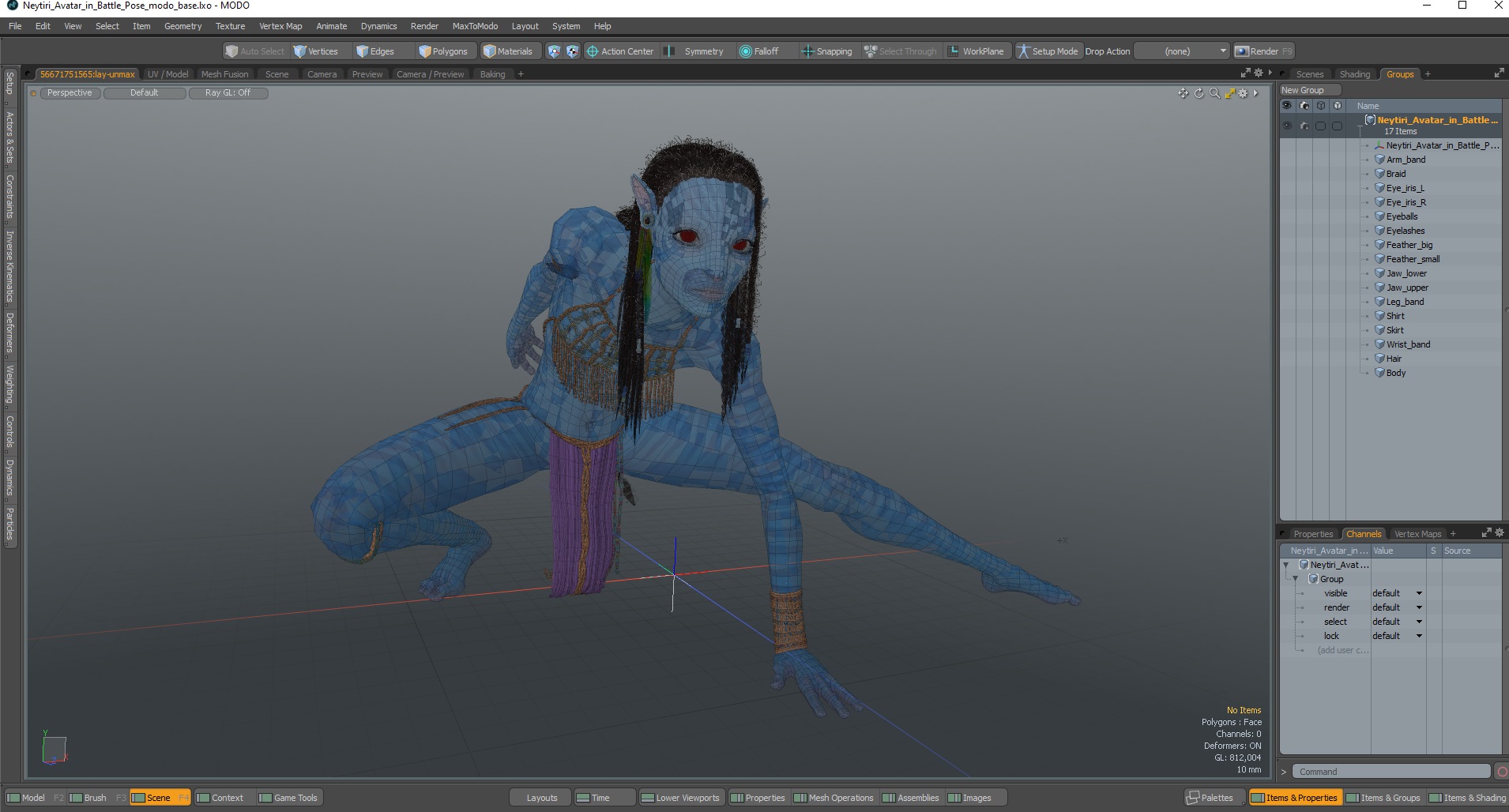Select the Hair mesh item
This screenshot has height=812, width=1509.
point(1394,359)
